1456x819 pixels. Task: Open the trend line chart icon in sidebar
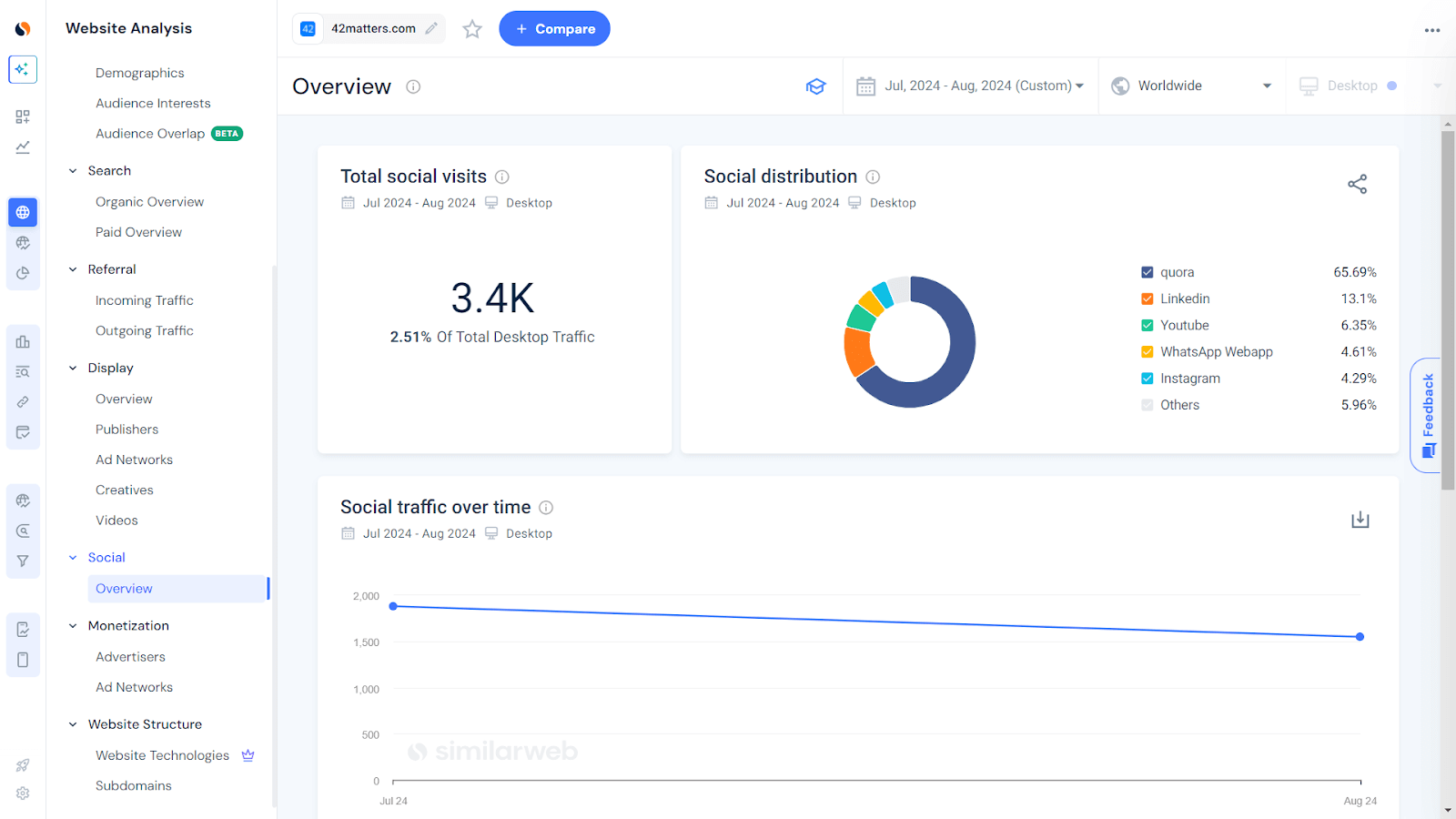[23, 147]
